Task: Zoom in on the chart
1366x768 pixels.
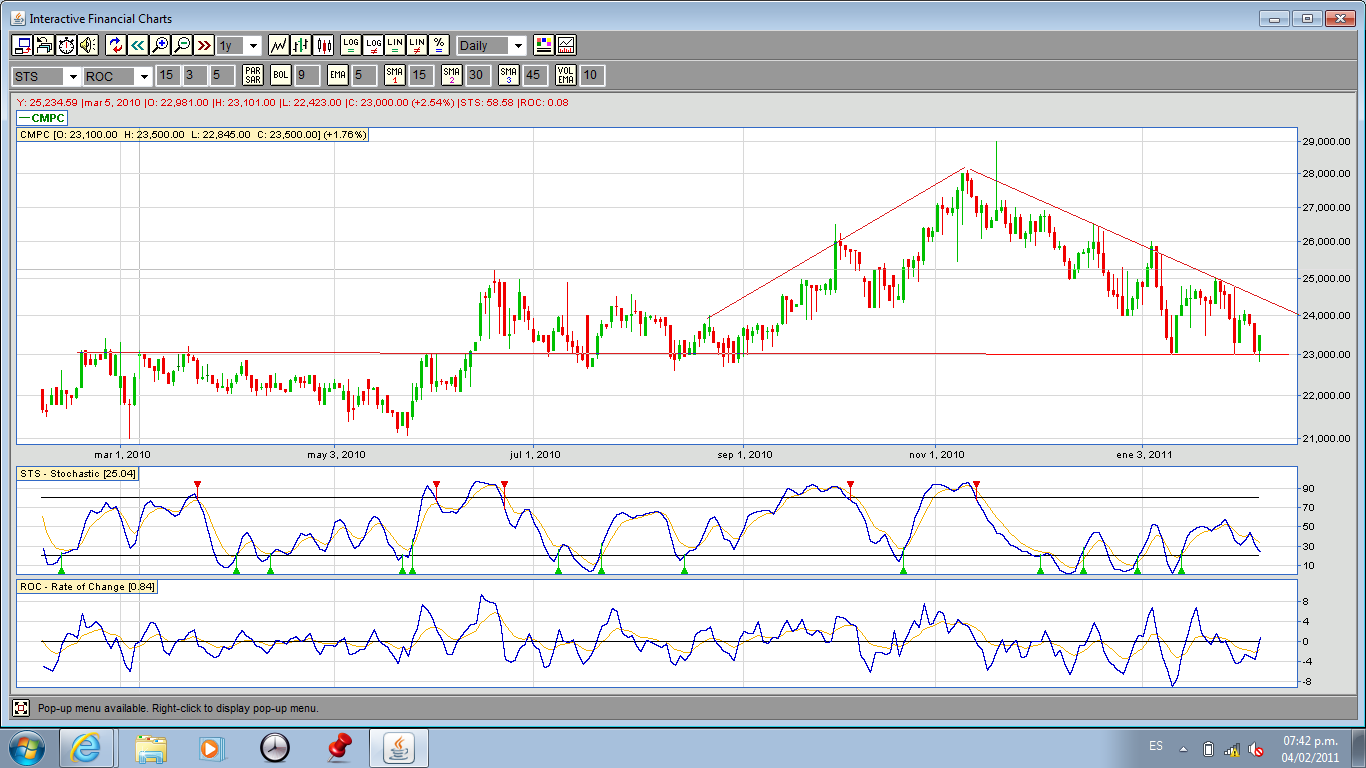Action: (160, 45)
